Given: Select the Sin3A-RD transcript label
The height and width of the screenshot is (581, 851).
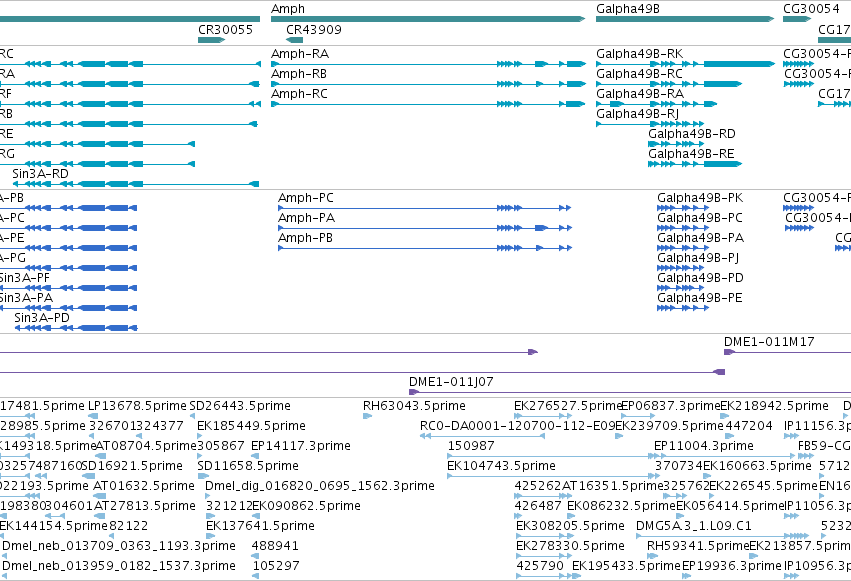Looking at the screenshot, I should point(40,174).
